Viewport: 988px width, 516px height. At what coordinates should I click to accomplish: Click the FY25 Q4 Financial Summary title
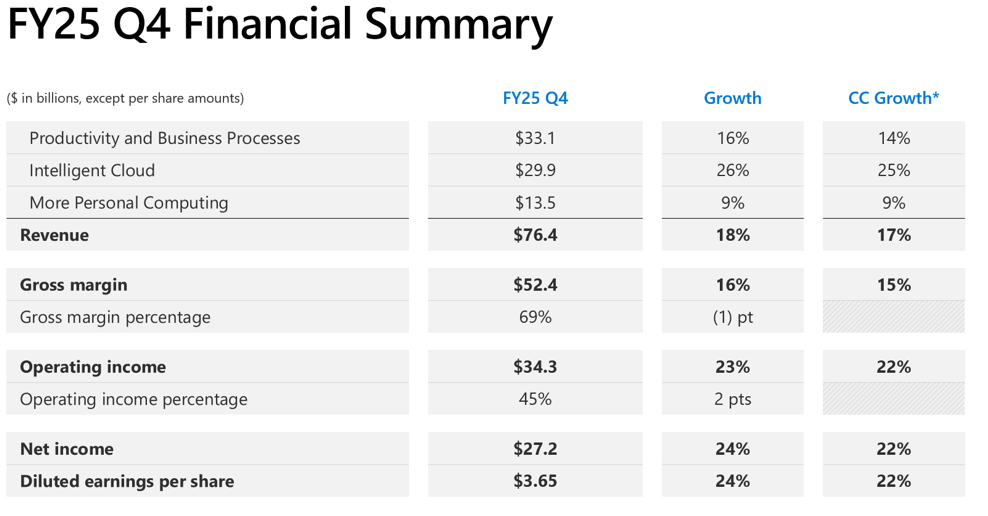click(280, 25)
